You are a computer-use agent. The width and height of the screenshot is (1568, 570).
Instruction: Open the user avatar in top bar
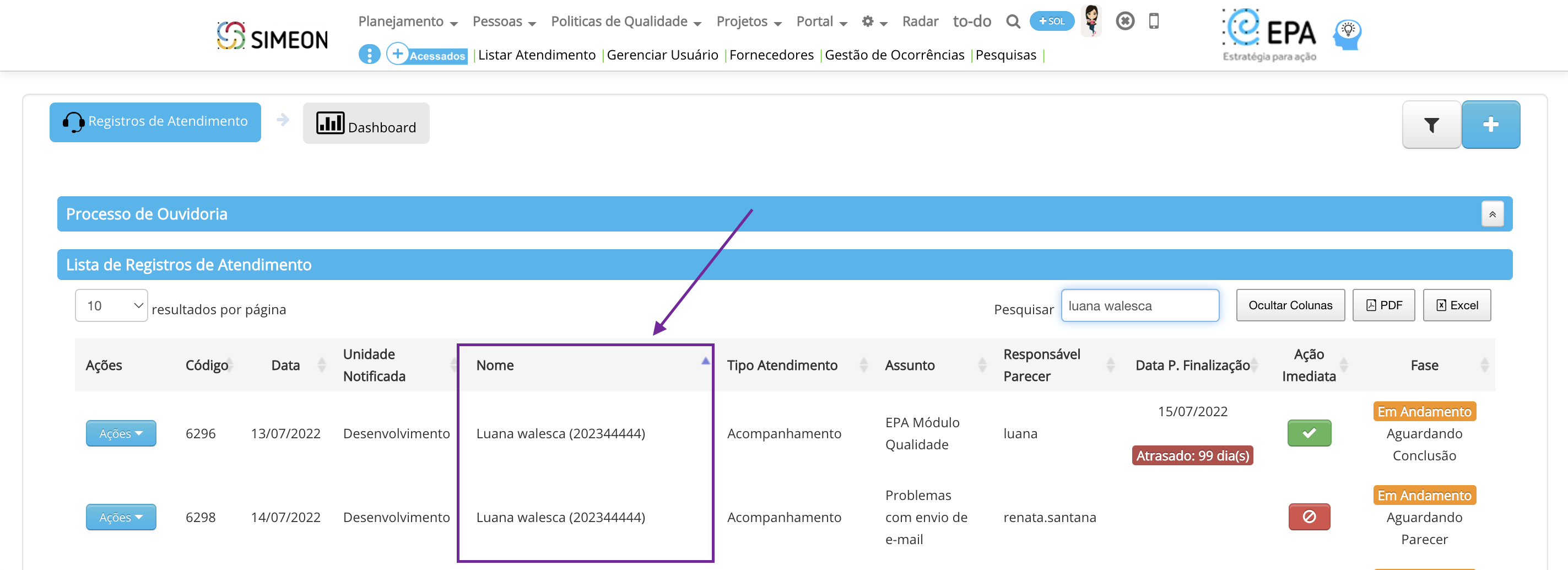(1091, 20)
